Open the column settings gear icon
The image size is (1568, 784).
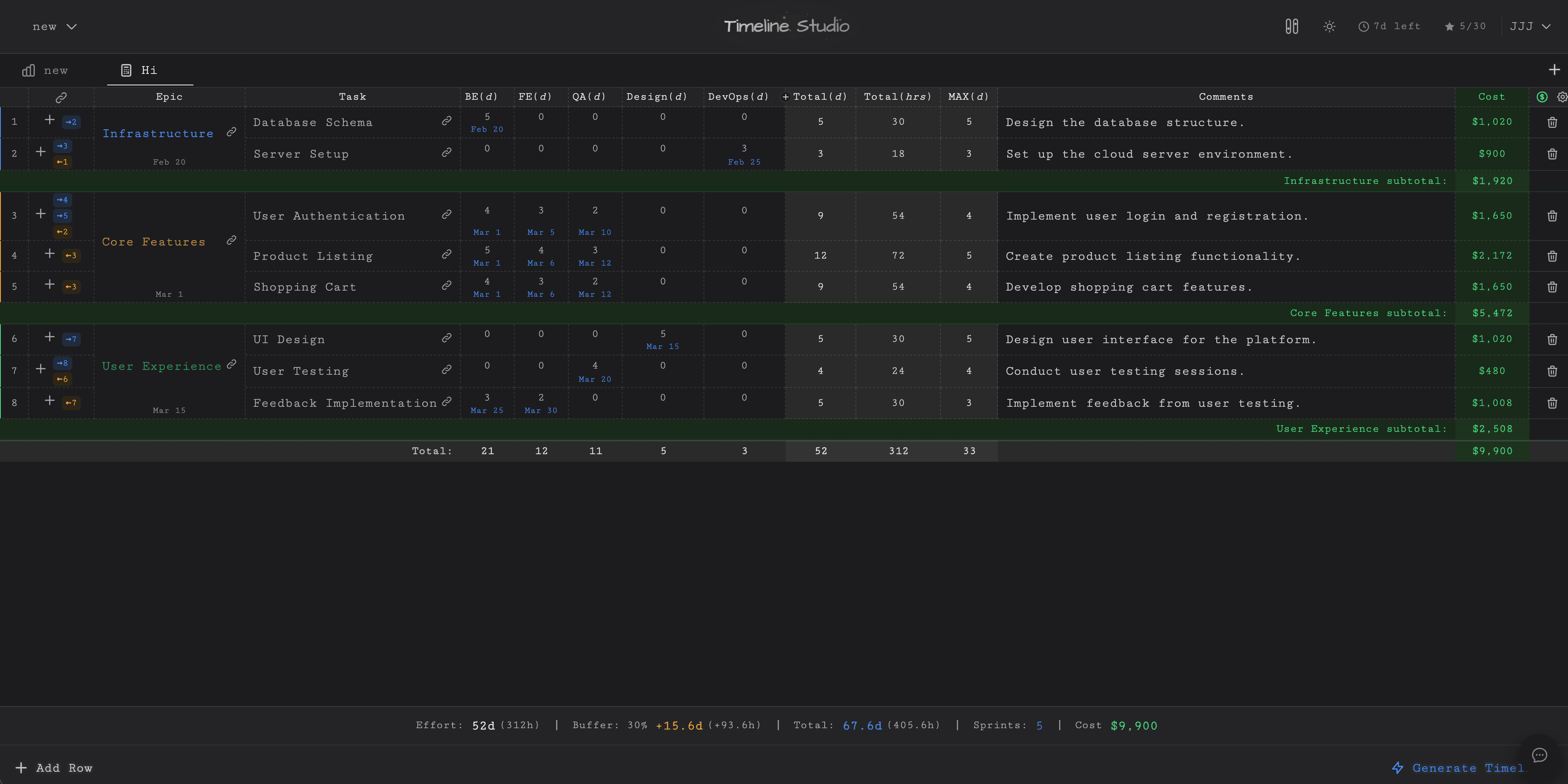pyautogui.click(x=1561, y=96)
